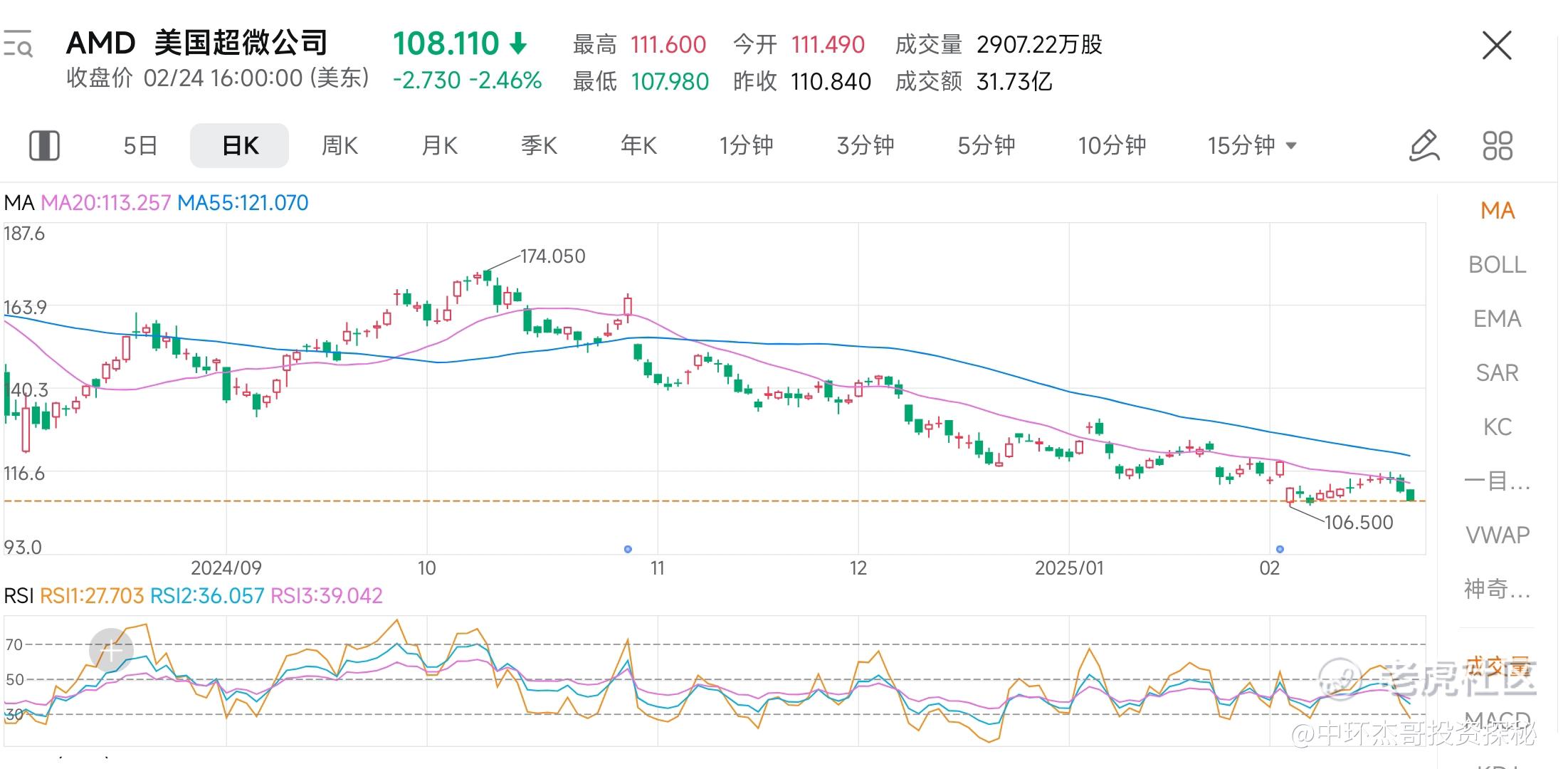Select the 3分钟 interval tab
The width and height of the screenshot is (1568, 769).
[x=865, y=146]
